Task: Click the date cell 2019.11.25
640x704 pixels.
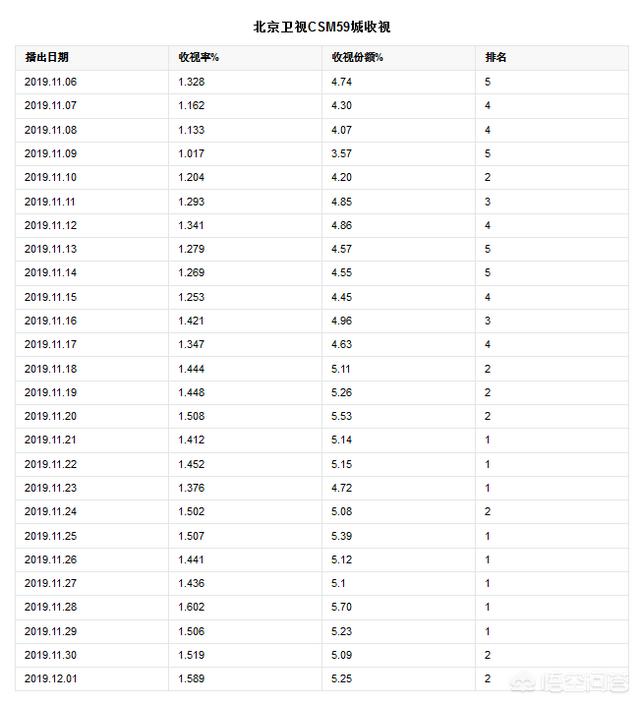Action: [50, 536]
